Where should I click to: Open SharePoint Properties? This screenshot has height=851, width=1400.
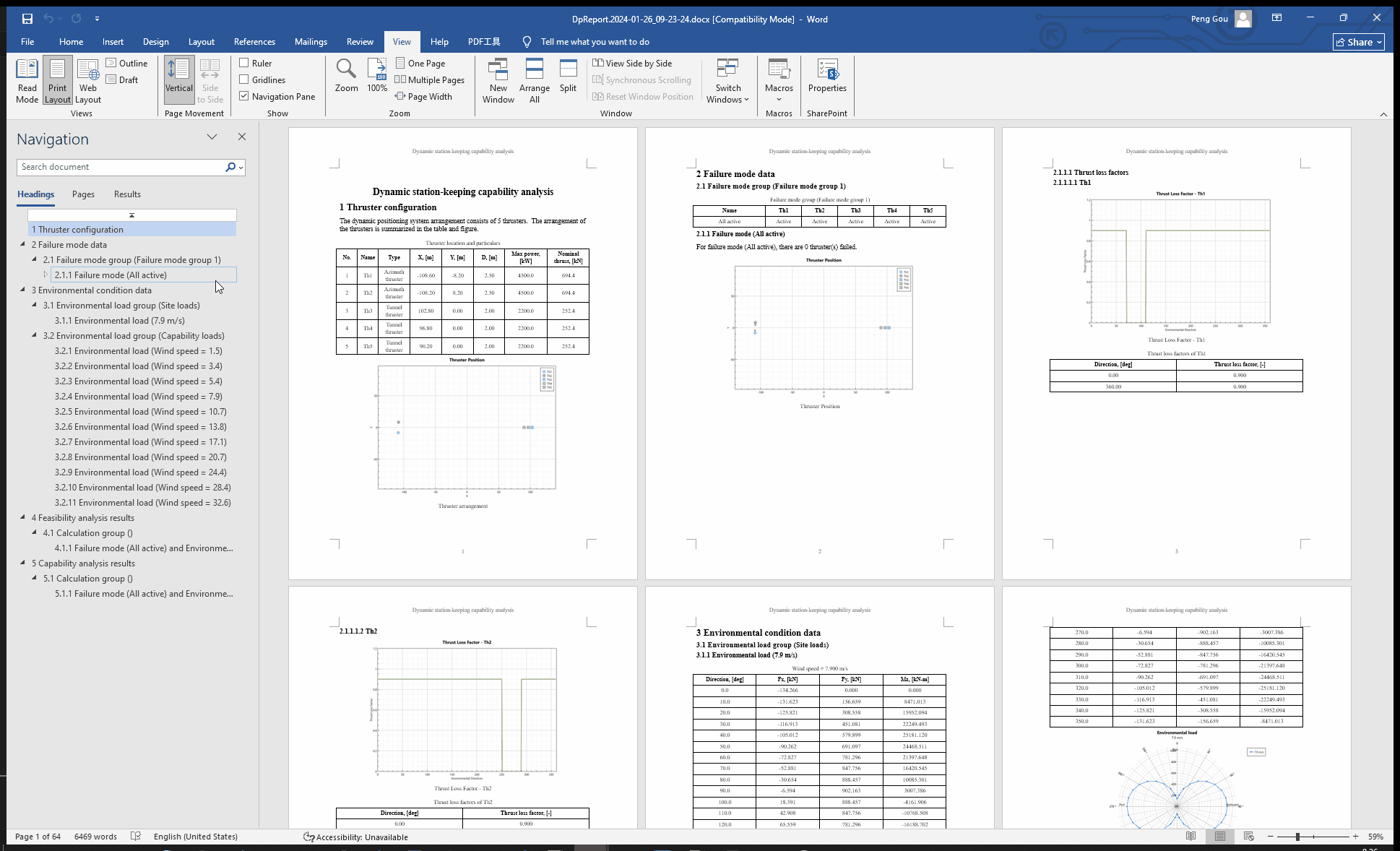(827, 75)
